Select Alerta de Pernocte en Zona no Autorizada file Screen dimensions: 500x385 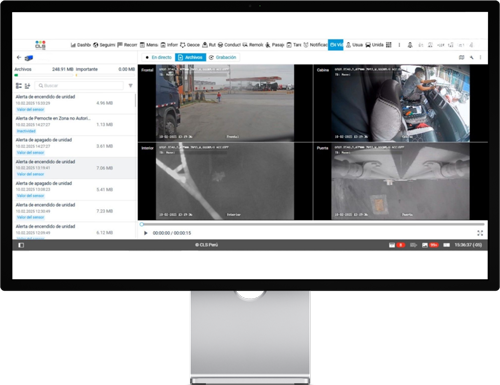point(74,125)
